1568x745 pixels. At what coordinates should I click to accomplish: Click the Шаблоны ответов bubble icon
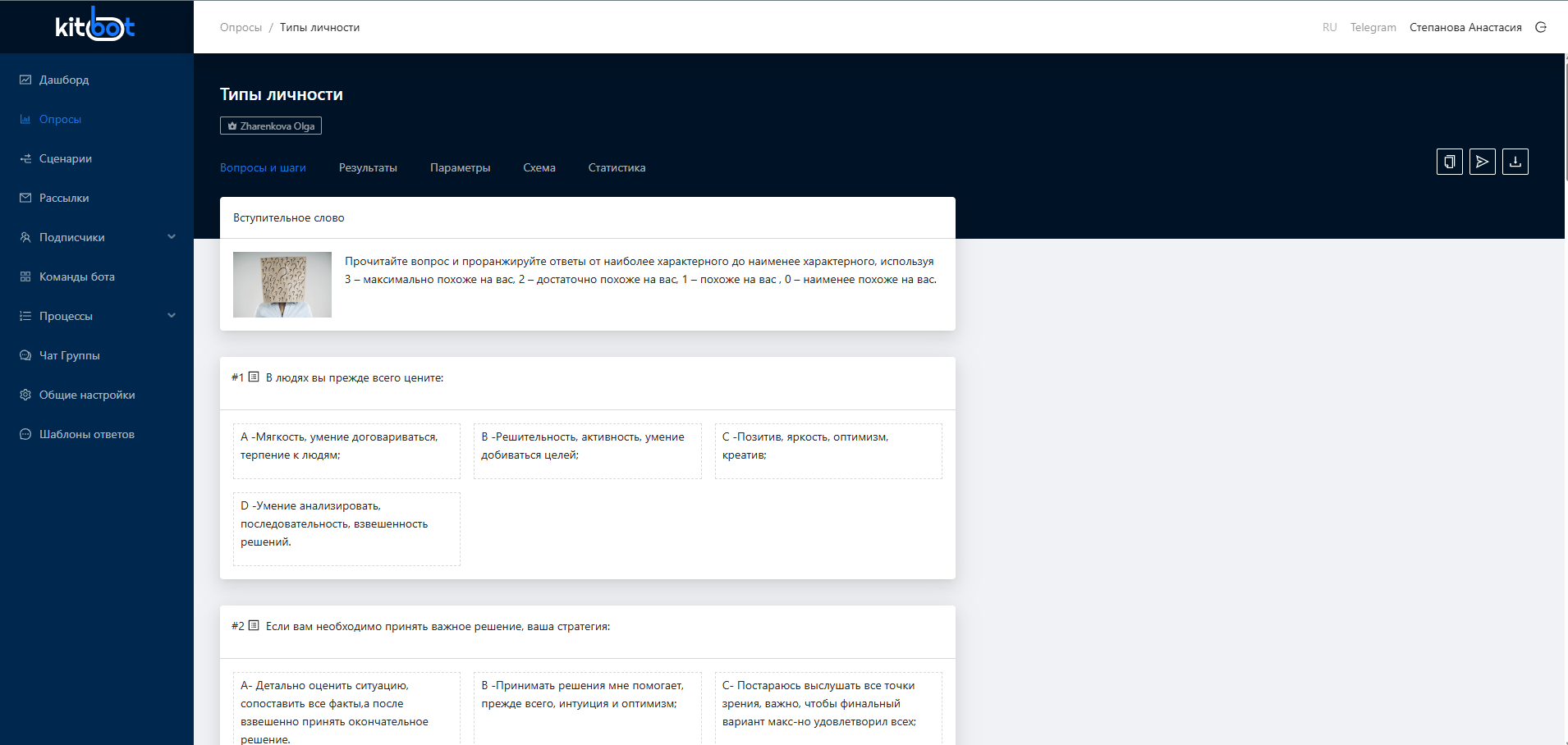25,434
